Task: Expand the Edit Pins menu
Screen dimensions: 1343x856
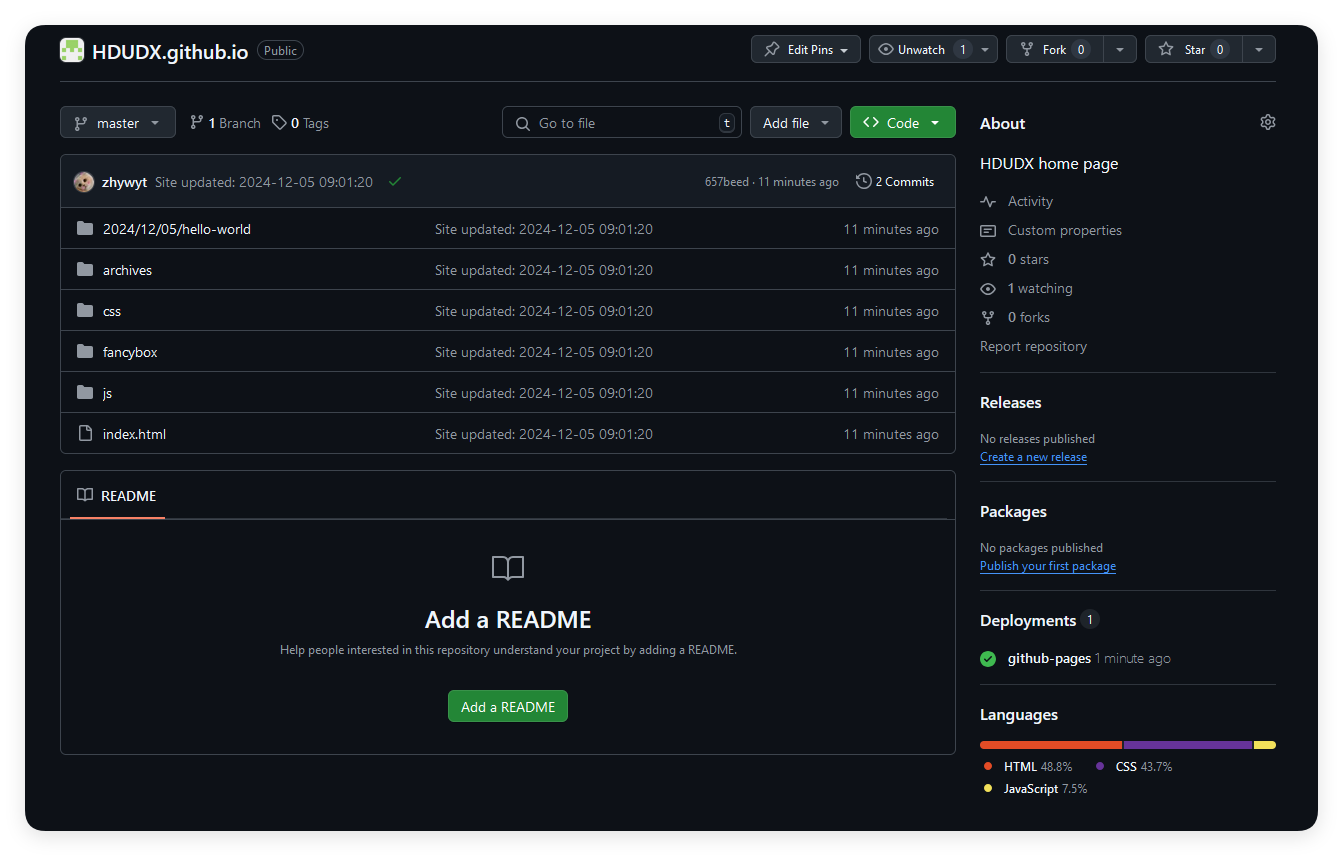Action: pyautogui.click(x=806, y=49)
